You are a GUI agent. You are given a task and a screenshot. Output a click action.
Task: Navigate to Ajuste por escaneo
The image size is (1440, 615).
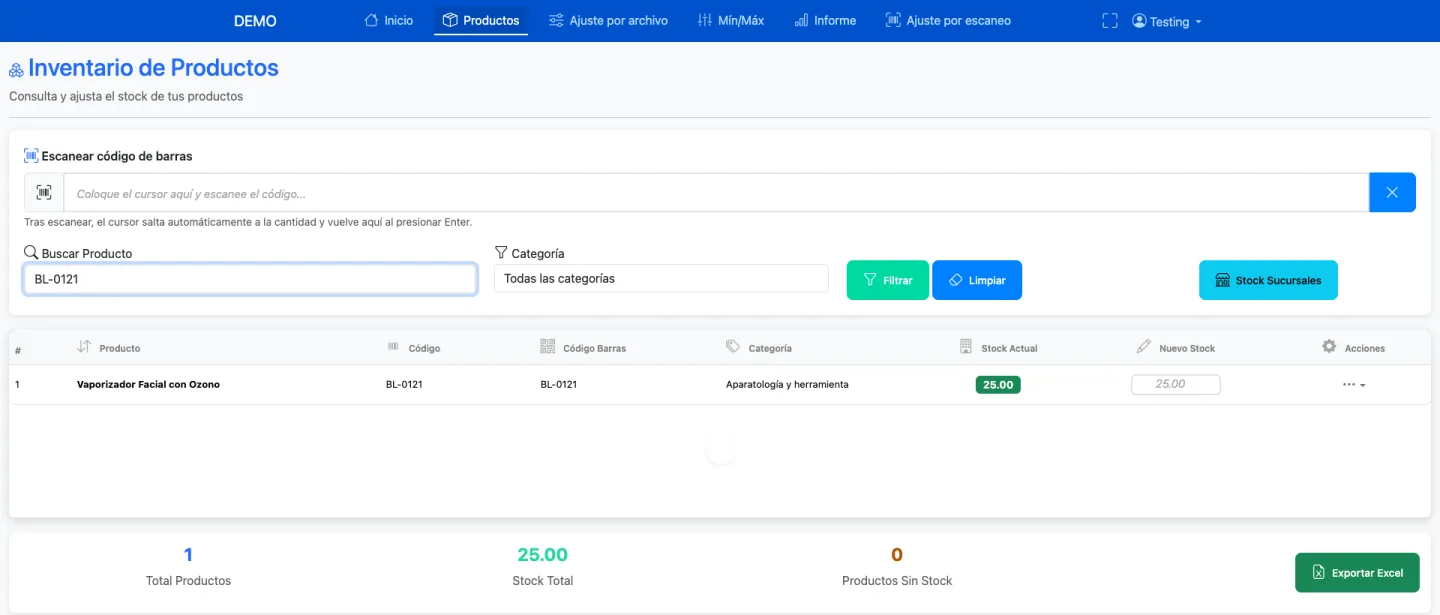(948, 20)
